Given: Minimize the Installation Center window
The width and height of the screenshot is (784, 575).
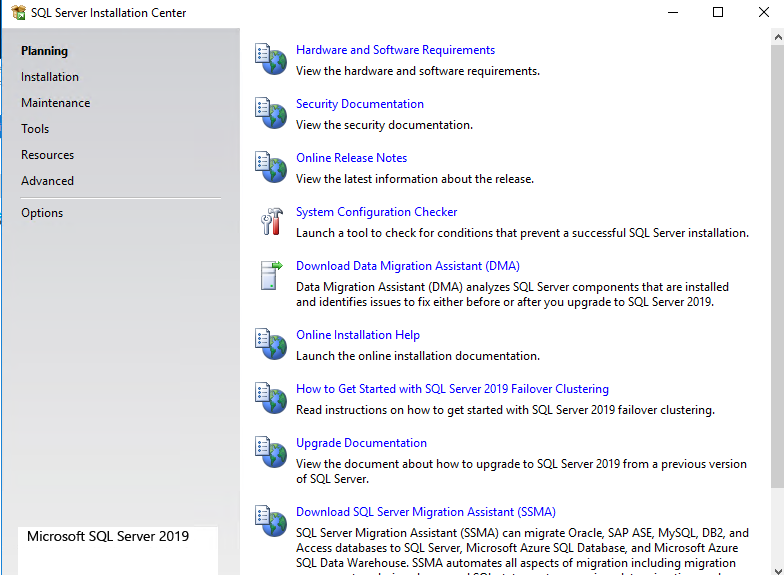Looking at the screenshot, I should pos(673,12).
